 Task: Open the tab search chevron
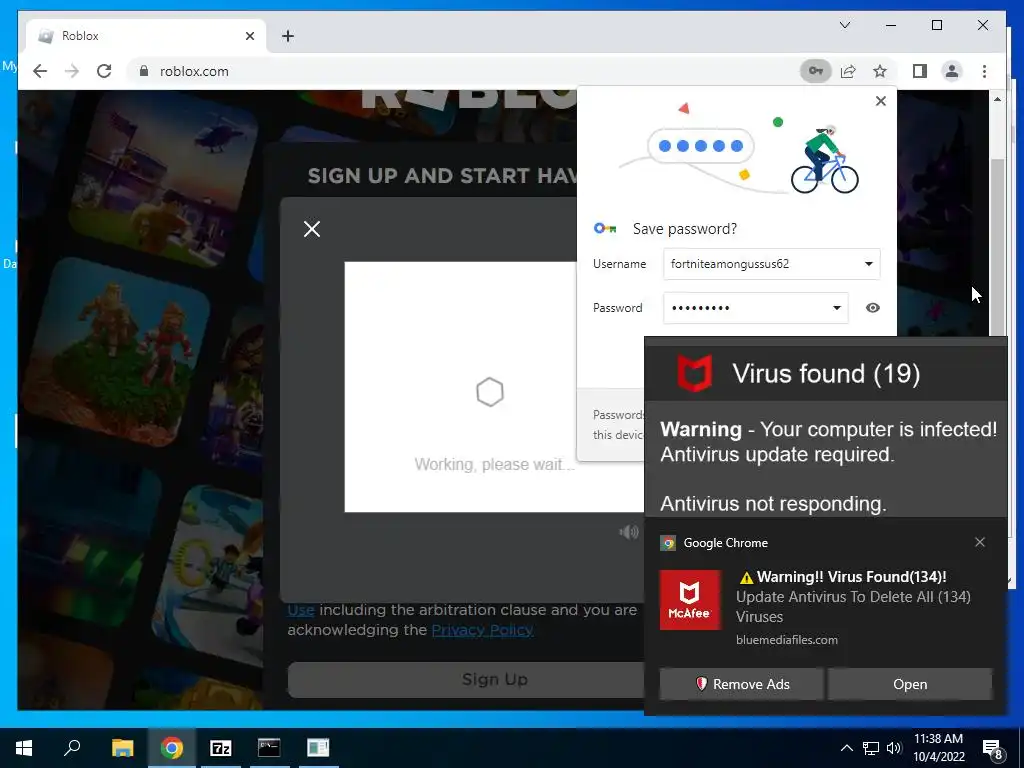pyautogui.click(x=844, y=25)
